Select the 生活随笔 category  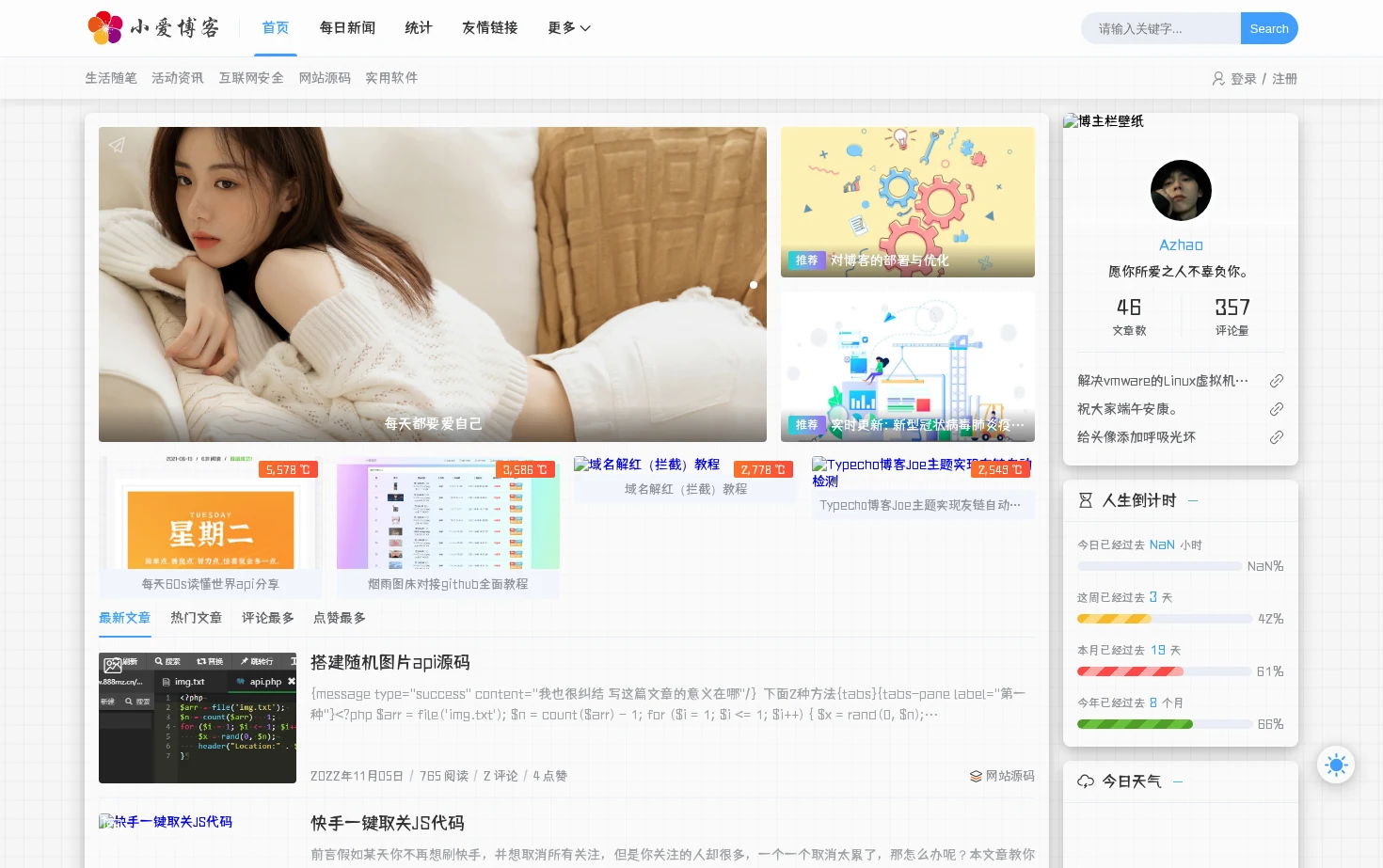(x=111, y=78)
